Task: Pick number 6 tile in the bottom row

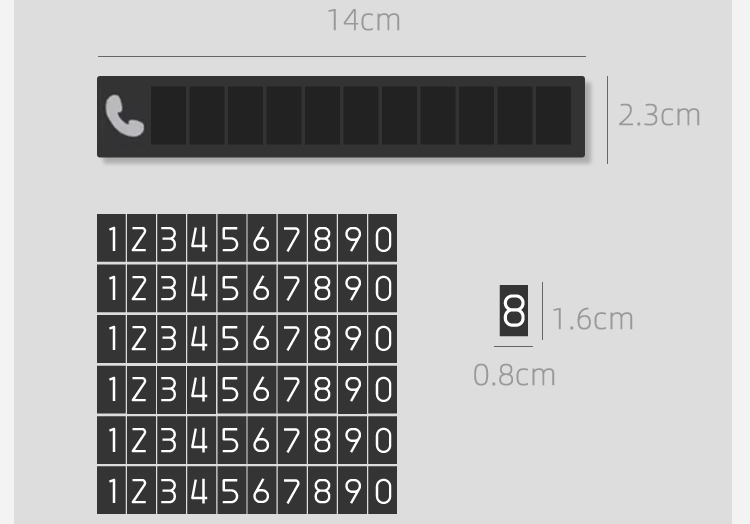Action: pos(262,491)
